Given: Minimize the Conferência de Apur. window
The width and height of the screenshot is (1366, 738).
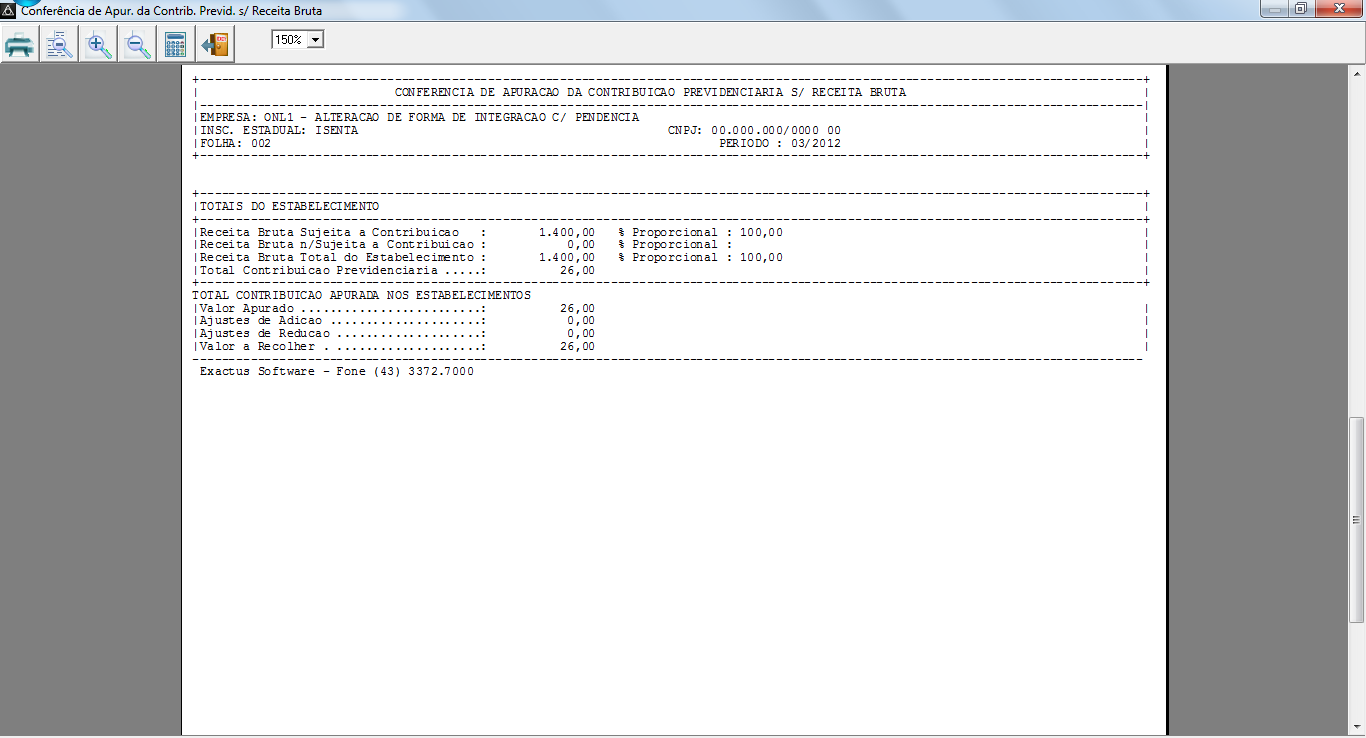Looking at the screenshot, I should (1274, 9).
